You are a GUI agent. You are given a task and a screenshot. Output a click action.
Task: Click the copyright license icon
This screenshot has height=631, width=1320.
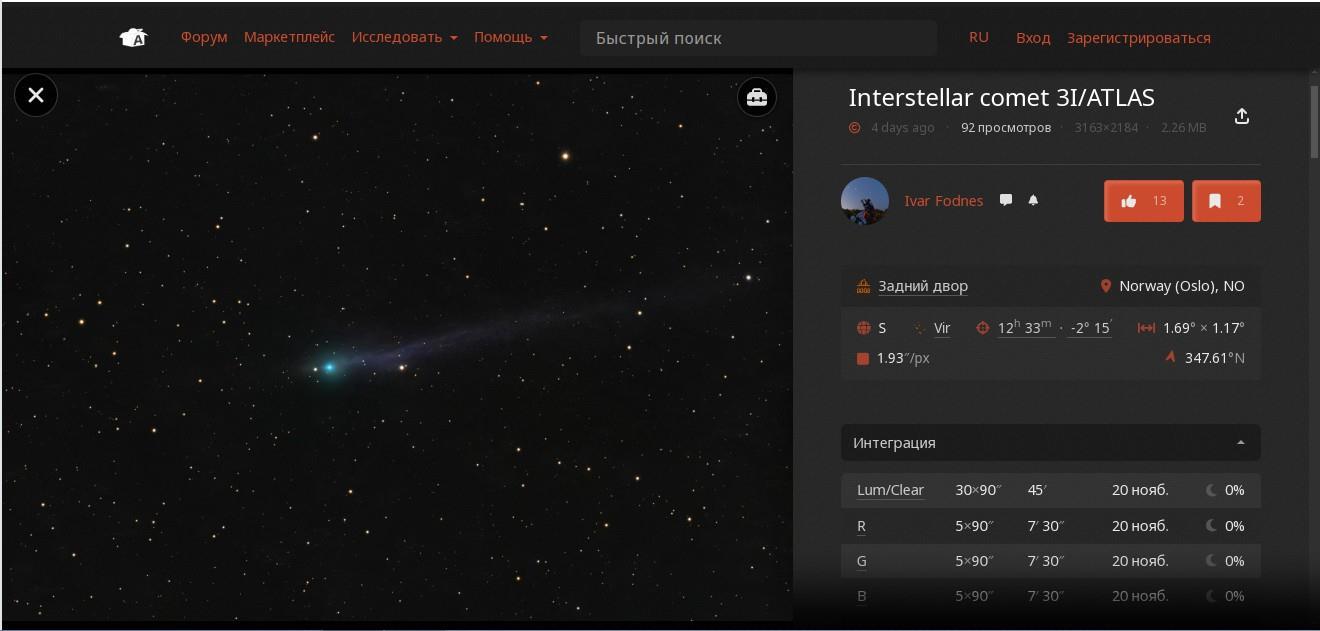[854, 128]
